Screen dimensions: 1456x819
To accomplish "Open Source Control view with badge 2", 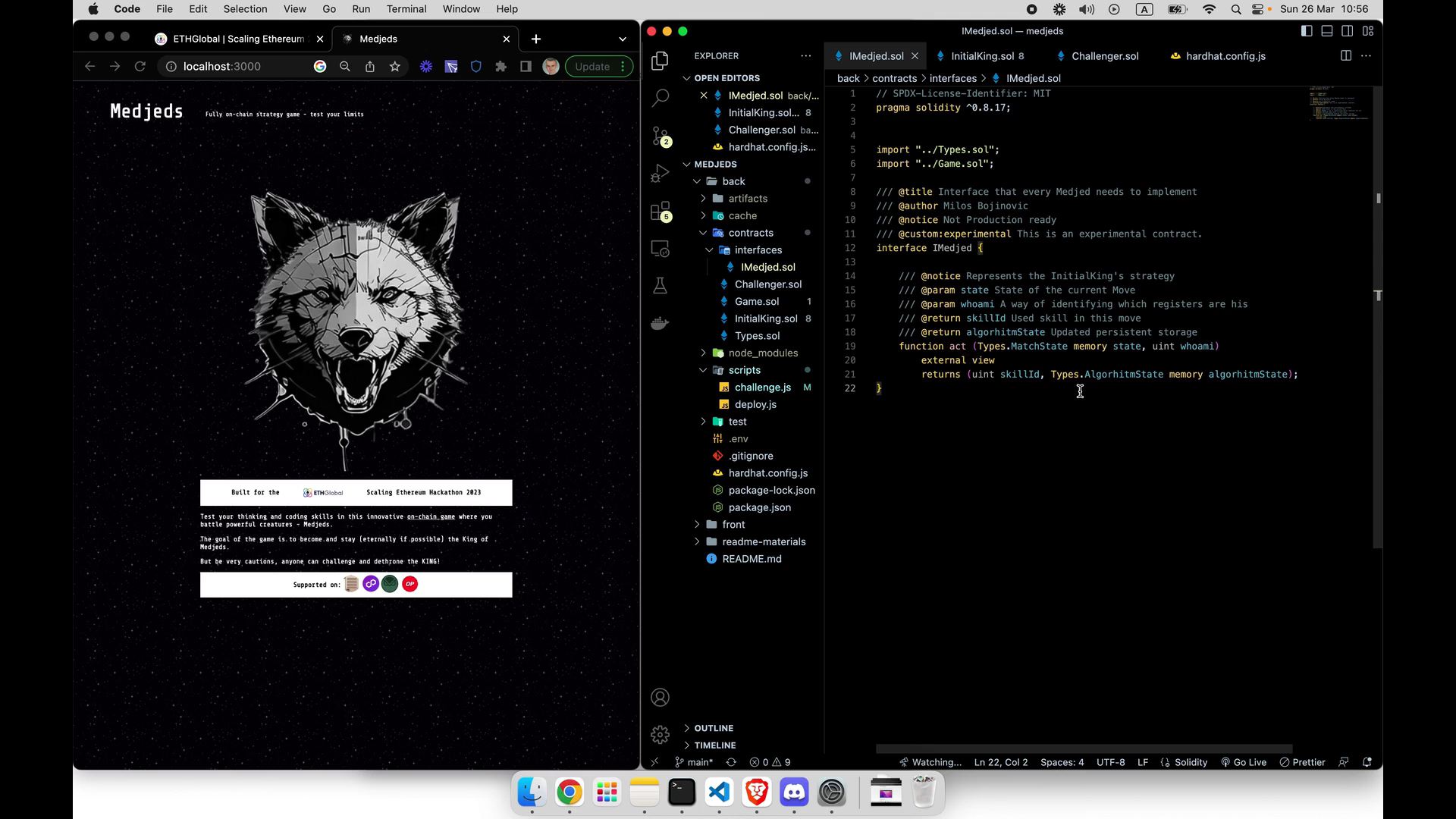I will [x=660, y=136].
